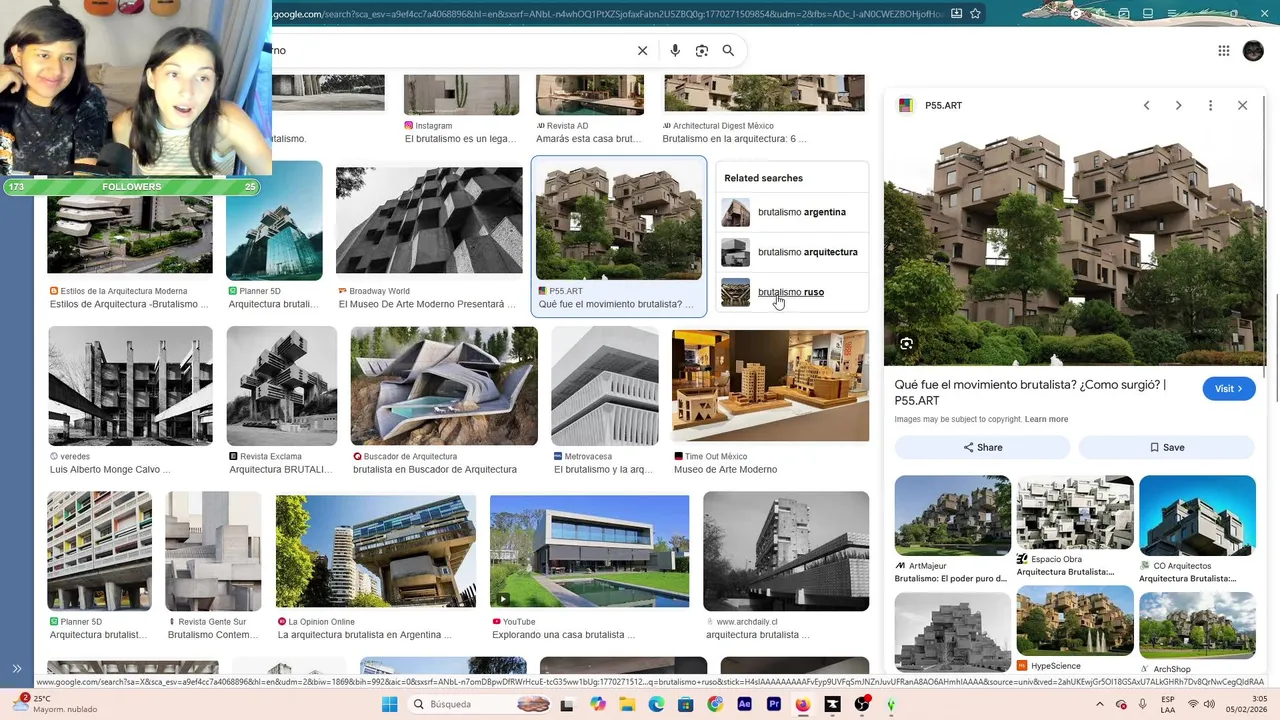Open large Habitat 67 preview image

1075,245
